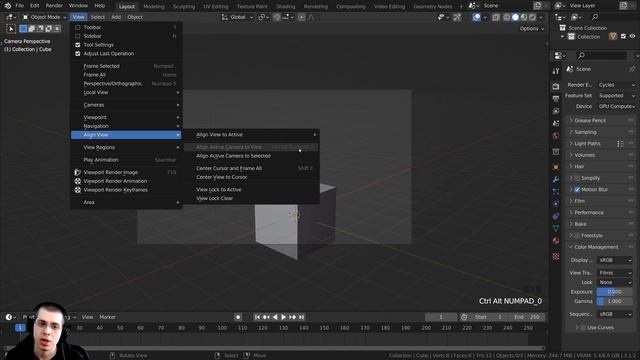640x360 pixels.
Task: Open the editor type selector in viewport header
Action: [x=11, y=17]
